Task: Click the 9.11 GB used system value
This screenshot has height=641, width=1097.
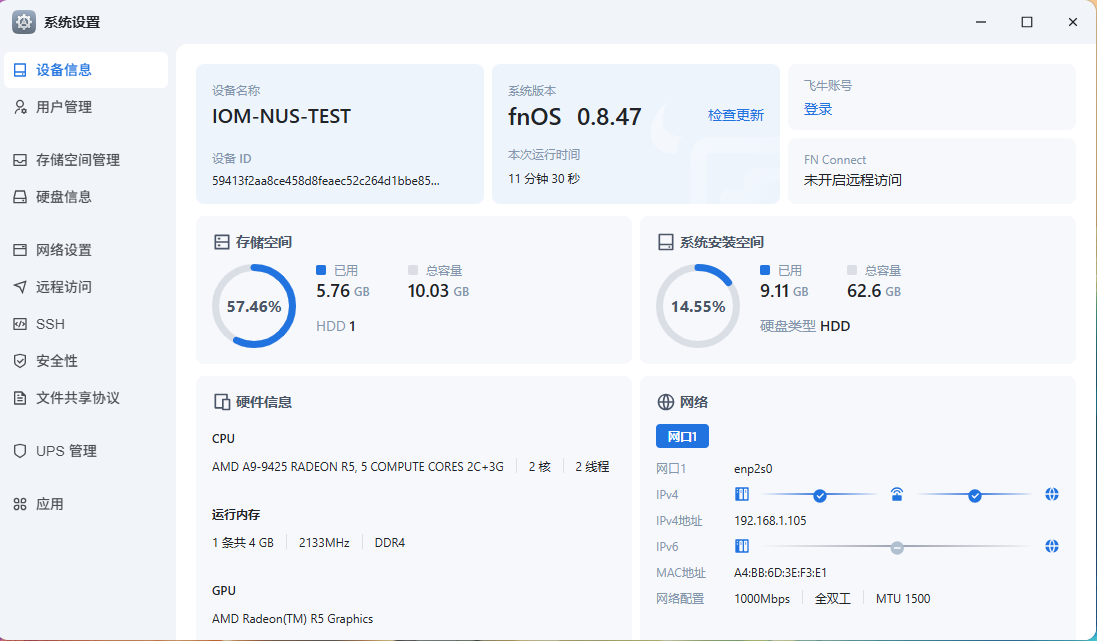Action: click(x=784, y=290)
